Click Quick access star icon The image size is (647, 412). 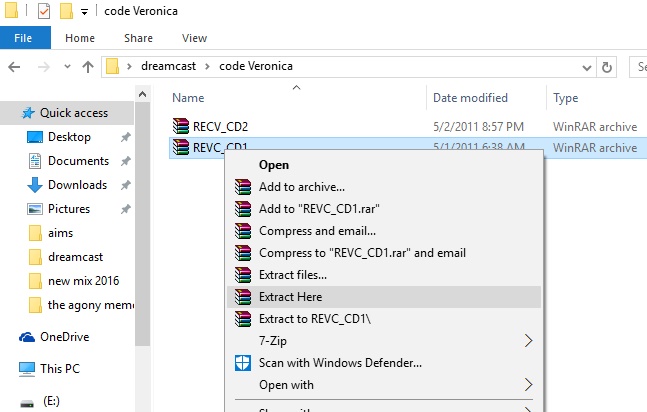[x=28, y=113]
